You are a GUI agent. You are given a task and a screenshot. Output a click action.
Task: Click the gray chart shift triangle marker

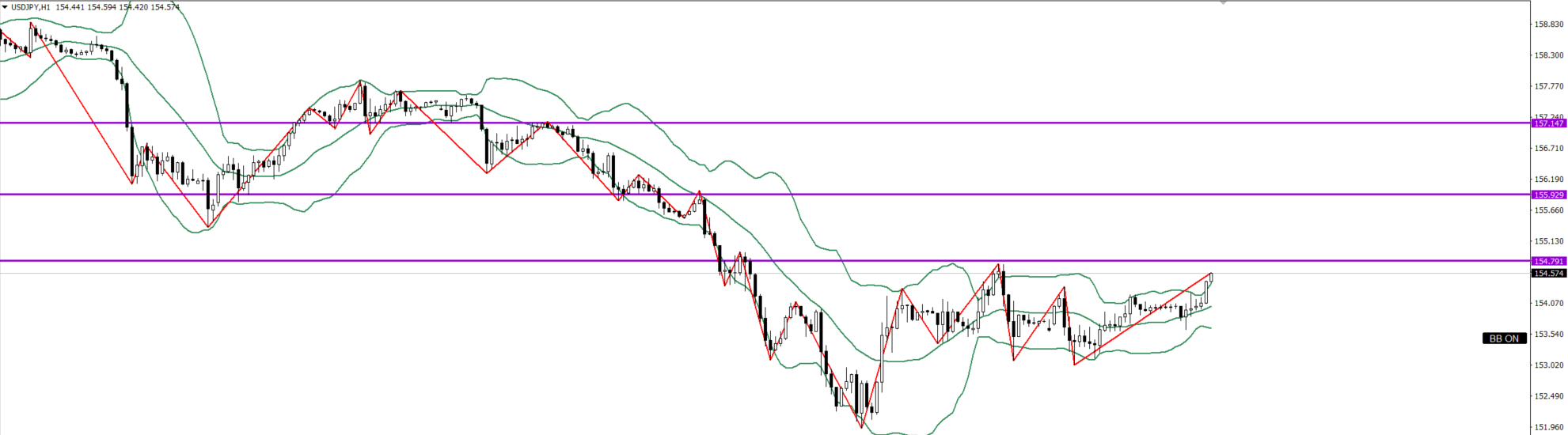[1223, 3]
